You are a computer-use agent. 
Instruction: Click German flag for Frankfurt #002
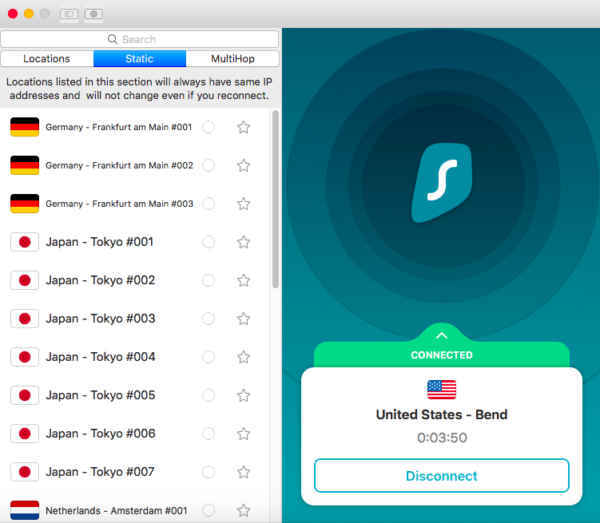pos(24,165)
